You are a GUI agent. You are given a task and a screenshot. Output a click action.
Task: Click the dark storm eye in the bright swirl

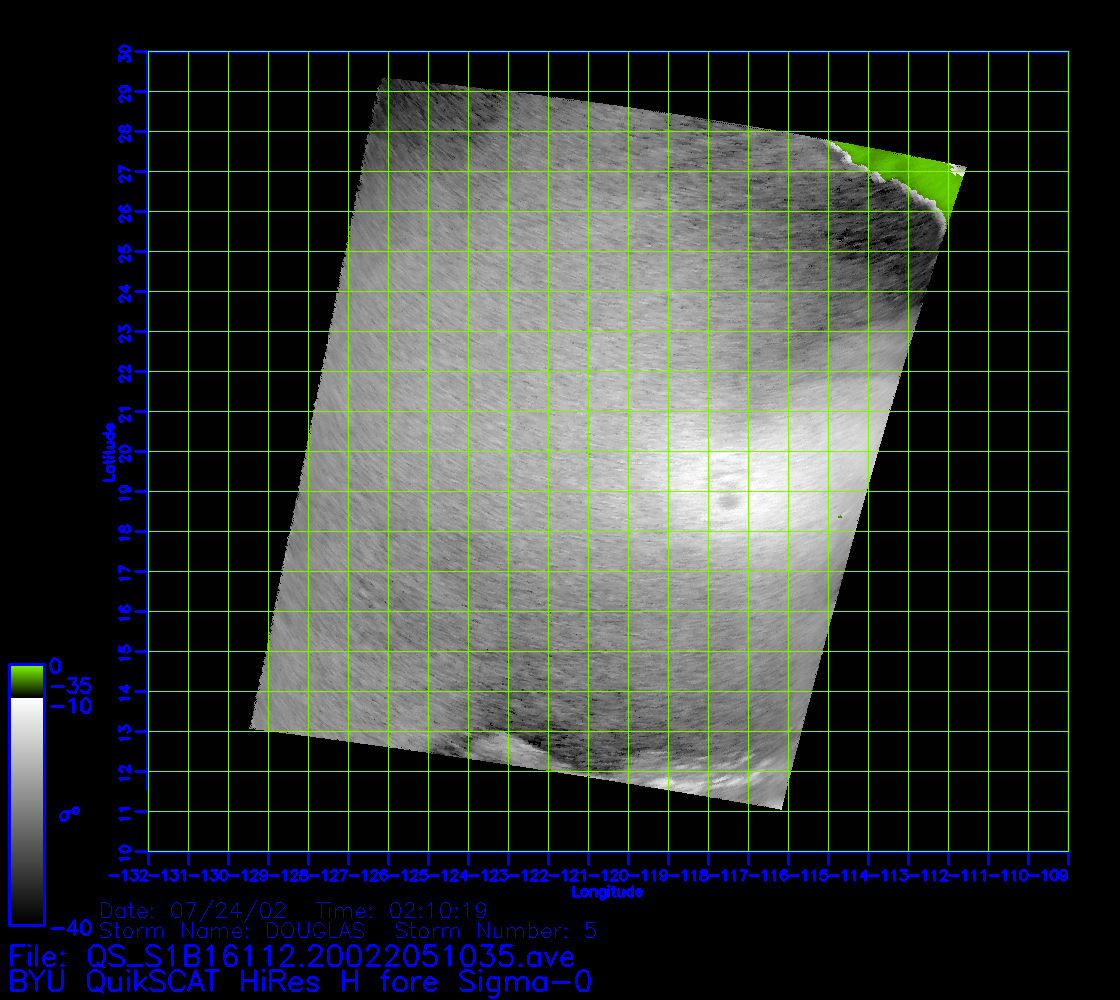[x=728, y=497]
